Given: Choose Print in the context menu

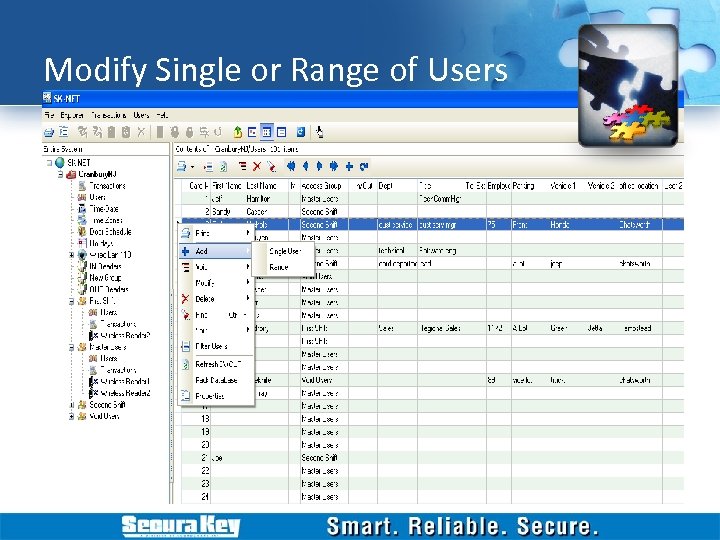Looking at the screenshot, I should pyautogui.click(x=216, y=233).
